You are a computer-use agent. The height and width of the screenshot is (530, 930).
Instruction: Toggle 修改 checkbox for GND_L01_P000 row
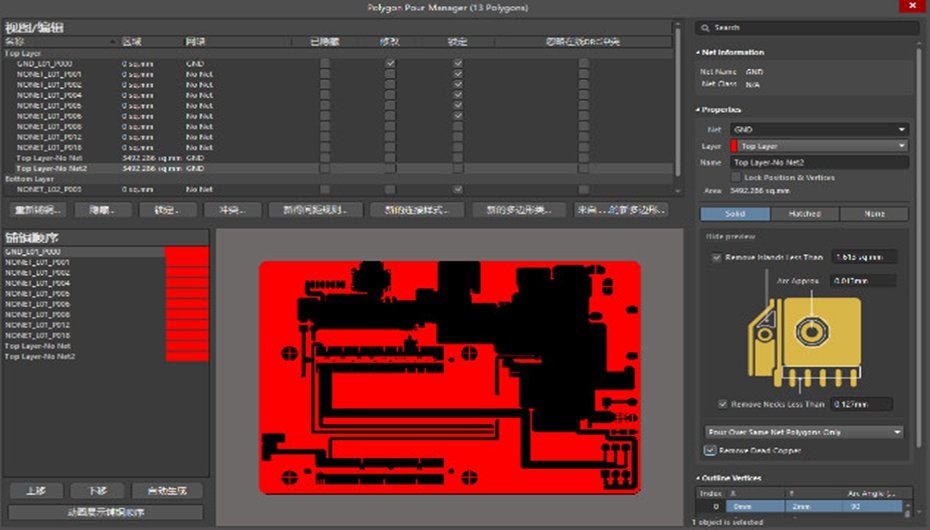click(390, 63)
